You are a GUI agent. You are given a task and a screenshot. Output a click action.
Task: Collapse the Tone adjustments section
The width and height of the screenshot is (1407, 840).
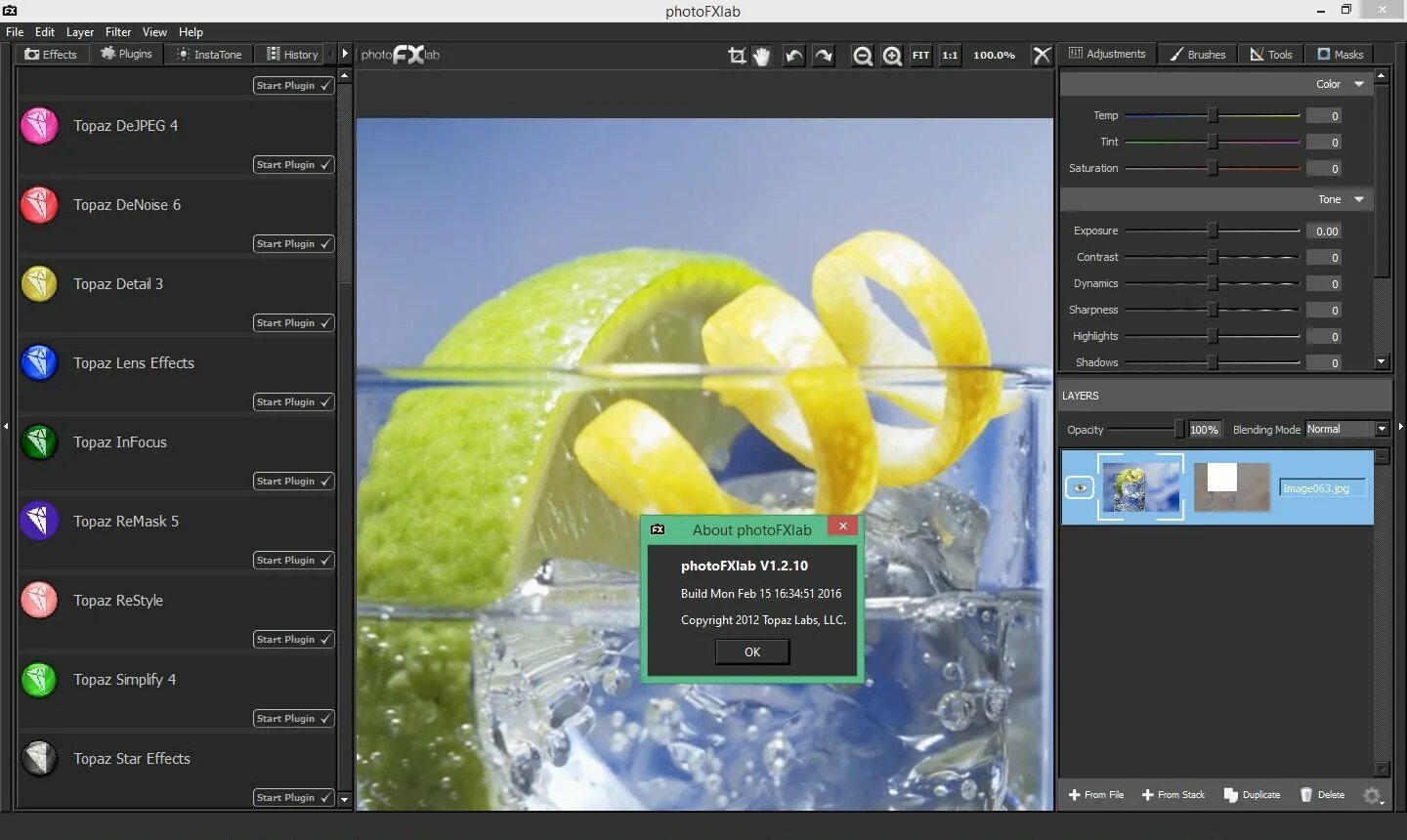[x=1359, y=199]
